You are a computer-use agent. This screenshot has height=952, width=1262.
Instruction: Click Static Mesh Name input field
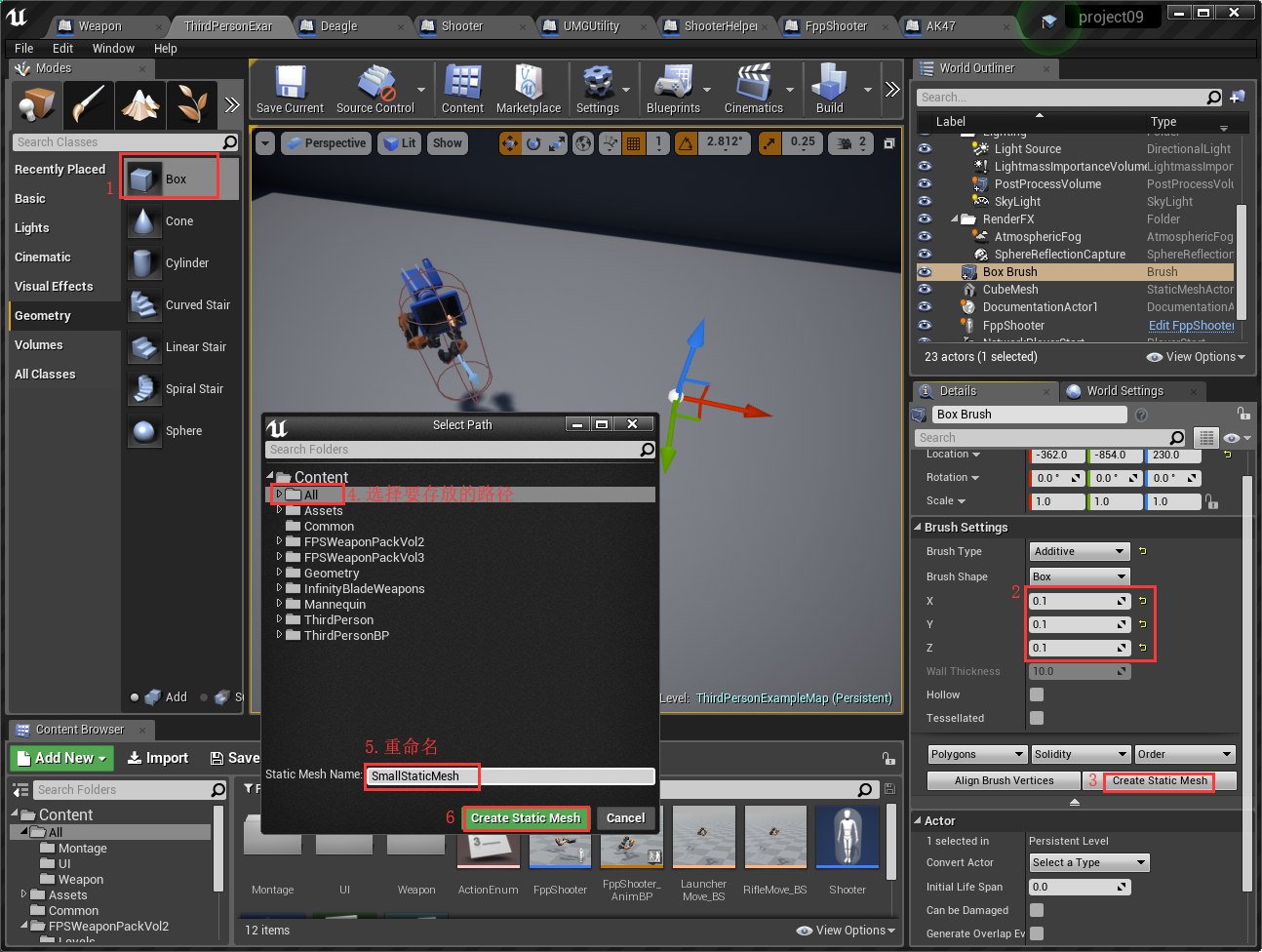pos(511,776)
